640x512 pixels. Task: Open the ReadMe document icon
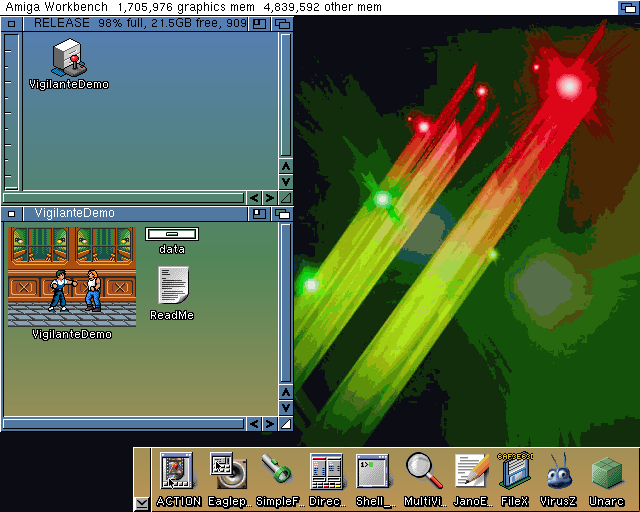coord(173,285)
